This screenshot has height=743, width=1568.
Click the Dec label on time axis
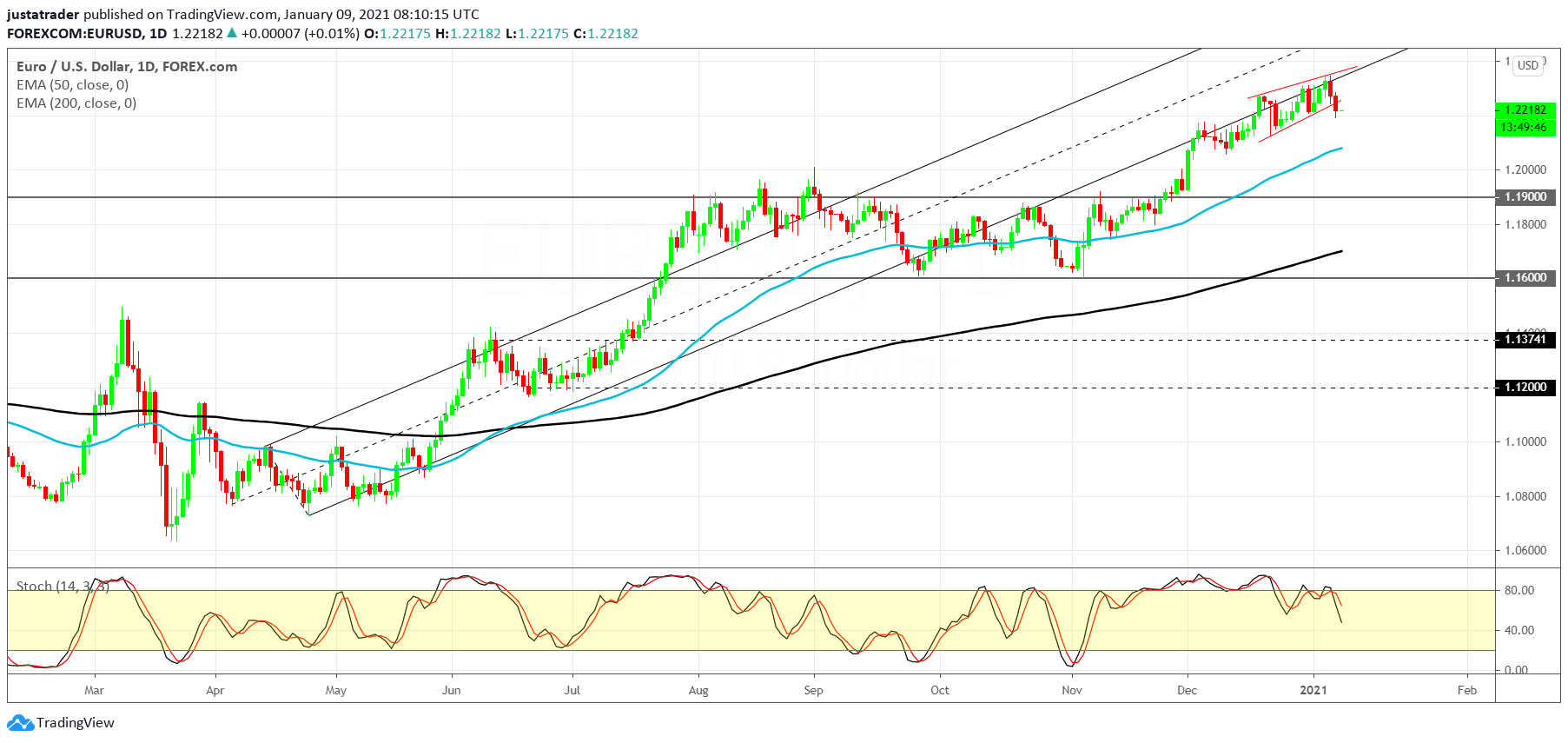click(1187, 691)
